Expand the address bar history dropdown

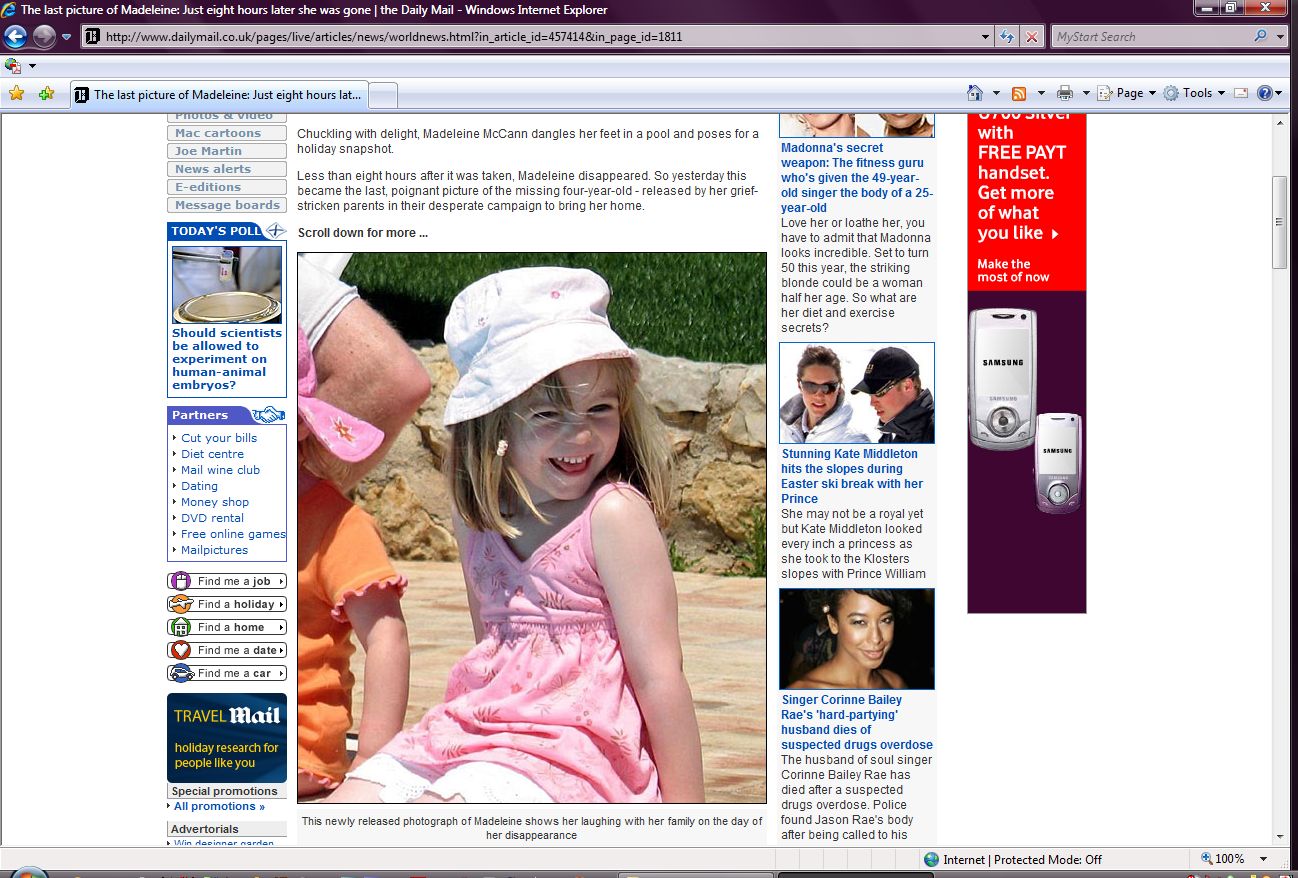(x=986, y=37)
